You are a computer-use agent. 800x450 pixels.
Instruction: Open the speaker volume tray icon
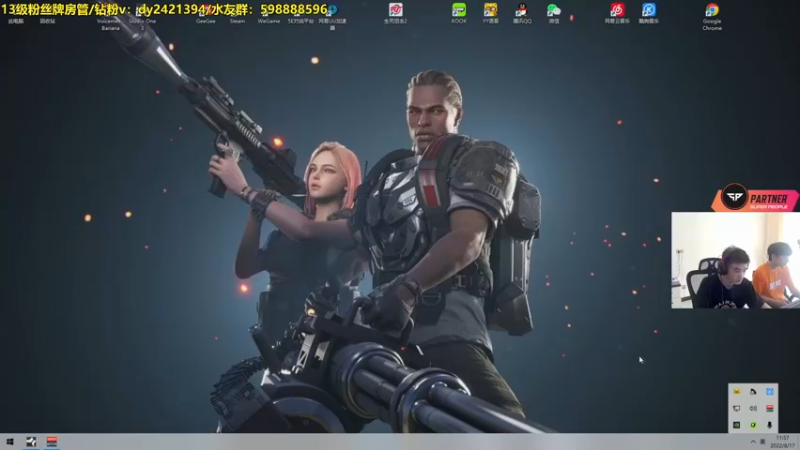click(x=753, y=408)
